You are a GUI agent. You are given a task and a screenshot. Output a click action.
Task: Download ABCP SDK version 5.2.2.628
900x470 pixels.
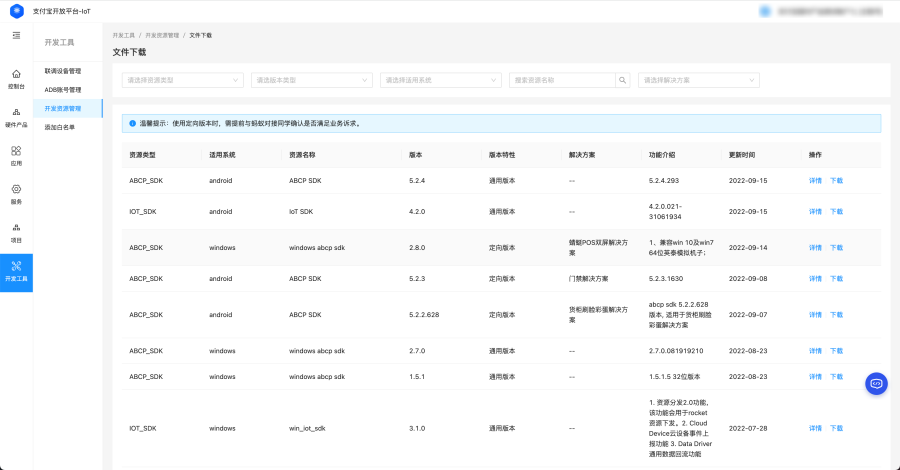pyautogui.click(x=836, y=315)
